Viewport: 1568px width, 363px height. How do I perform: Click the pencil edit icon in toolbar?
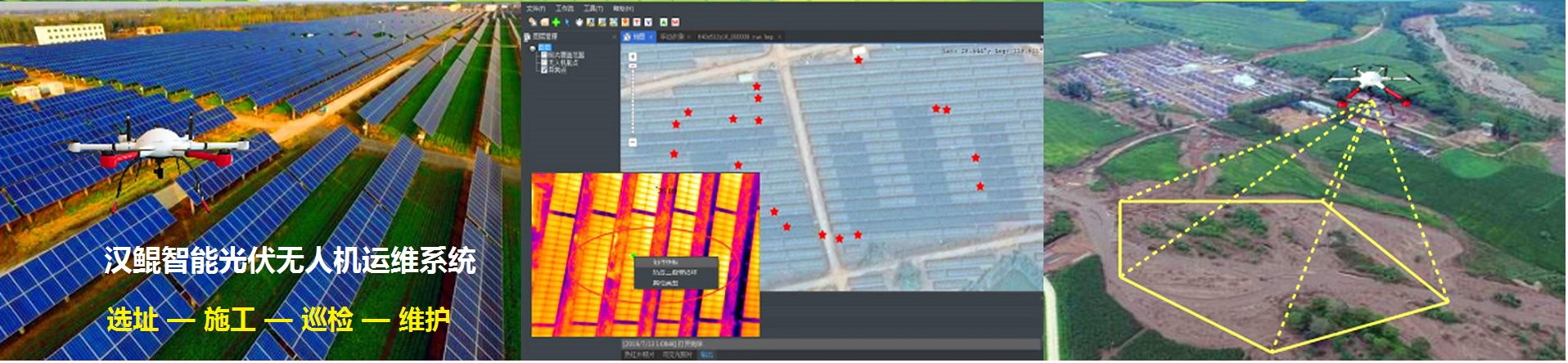533,22
